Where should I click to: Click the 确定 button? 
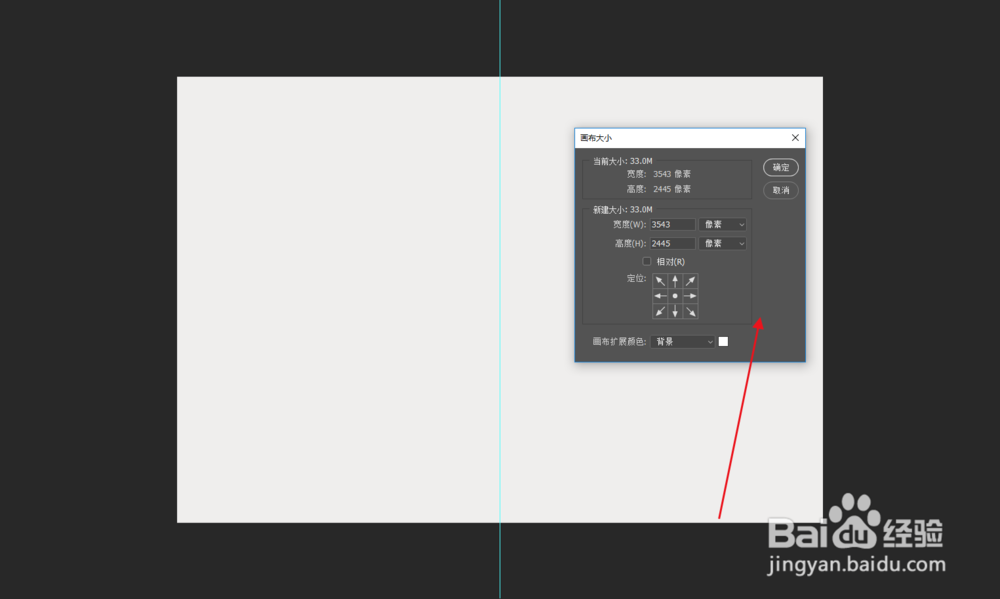pyautogui.click(x=781, y=167)
